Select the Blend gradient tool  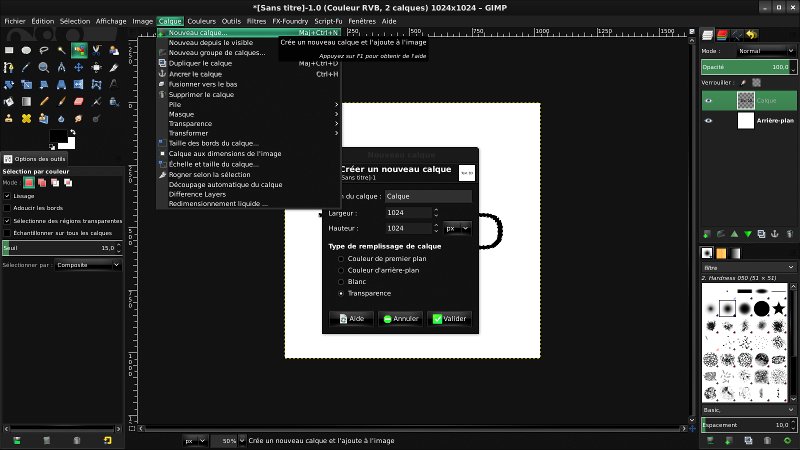27,102
